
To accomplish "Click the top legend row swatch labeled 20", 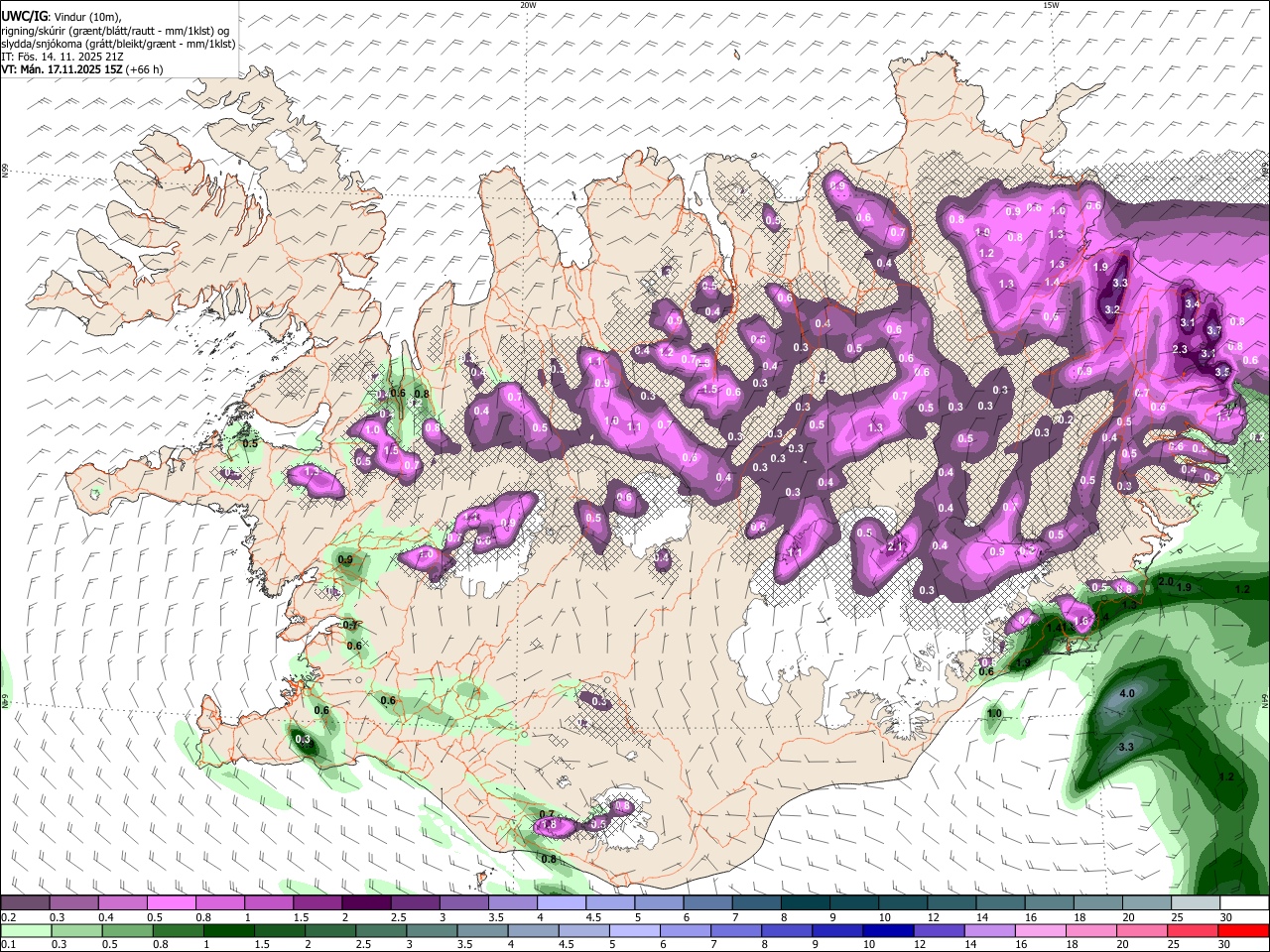I will click(1146, 903).
